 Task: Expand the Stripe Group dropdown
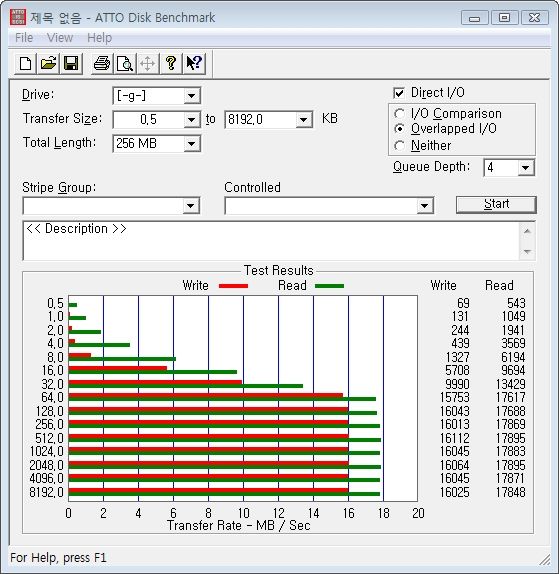(x=191, y=206)
